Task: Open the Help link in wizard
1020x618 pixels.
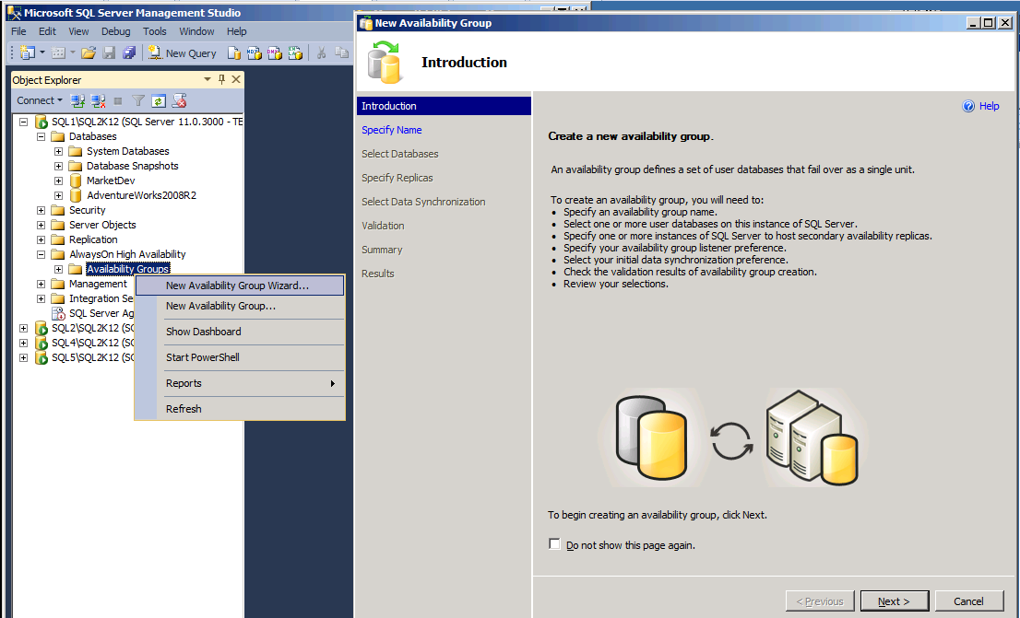Action: point(989,106)
